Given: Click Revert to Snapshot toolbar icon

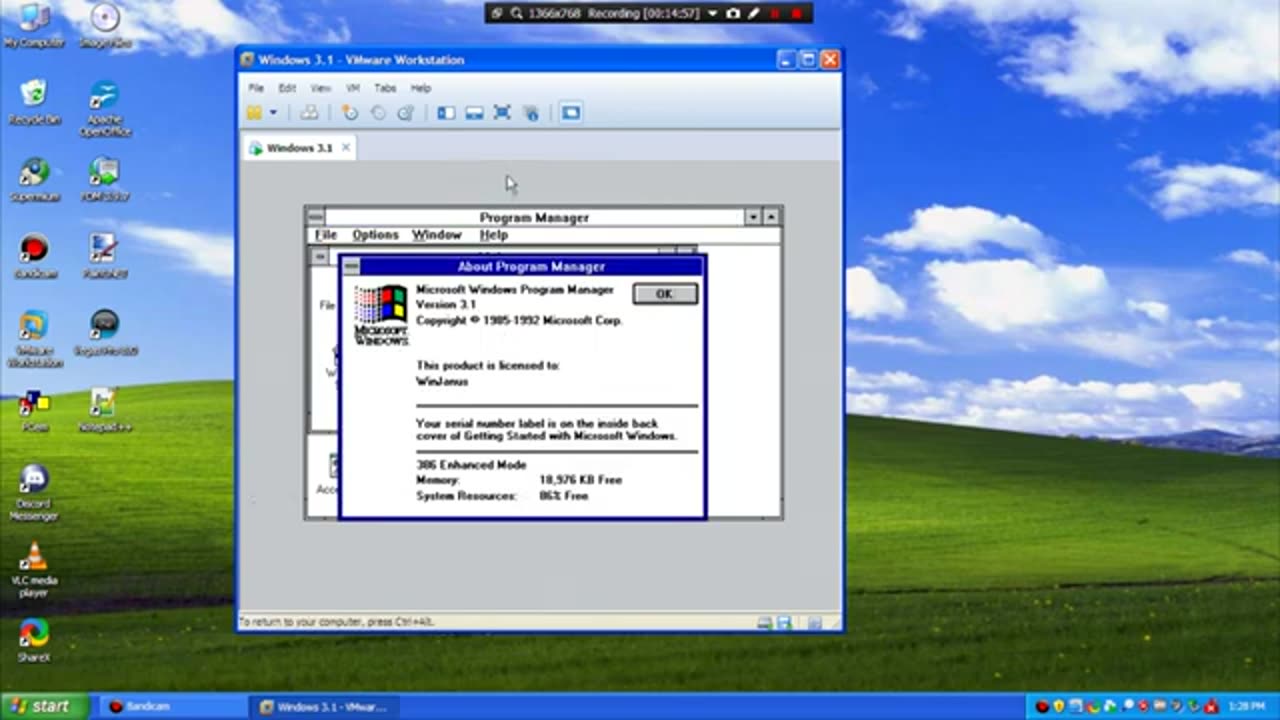Looking at the screenshot, I should coord(377,113).
